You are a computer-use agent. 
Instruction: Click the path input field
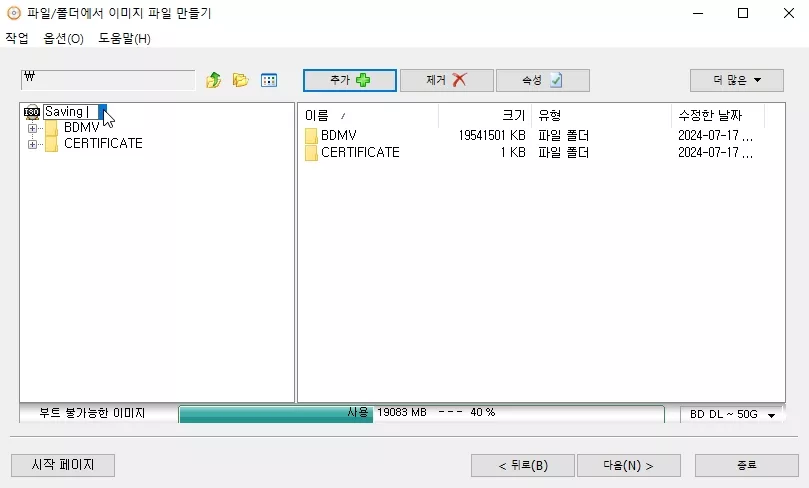click(x=108, y=80)
